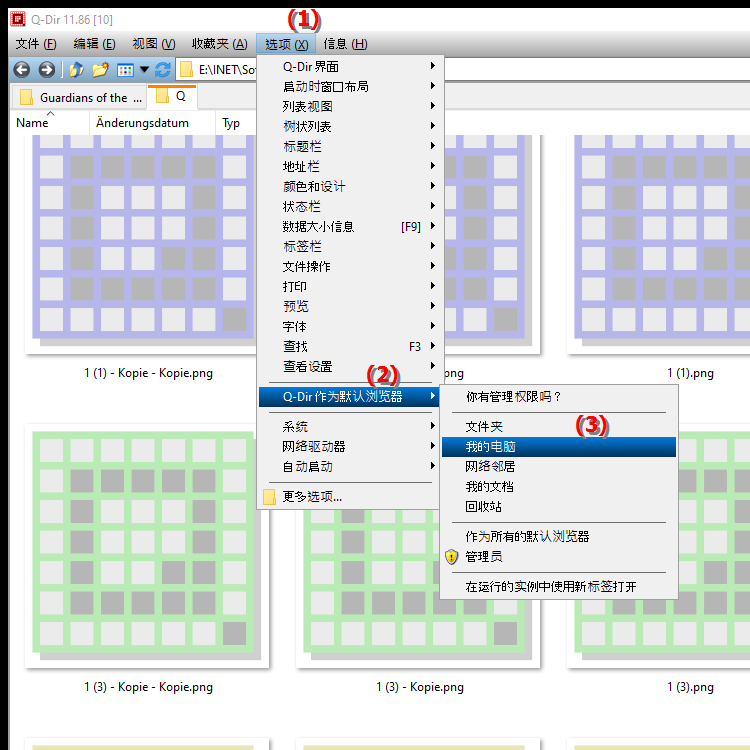Go back with the left arrow button
750x750 pixels.
[x=22, y=70]
